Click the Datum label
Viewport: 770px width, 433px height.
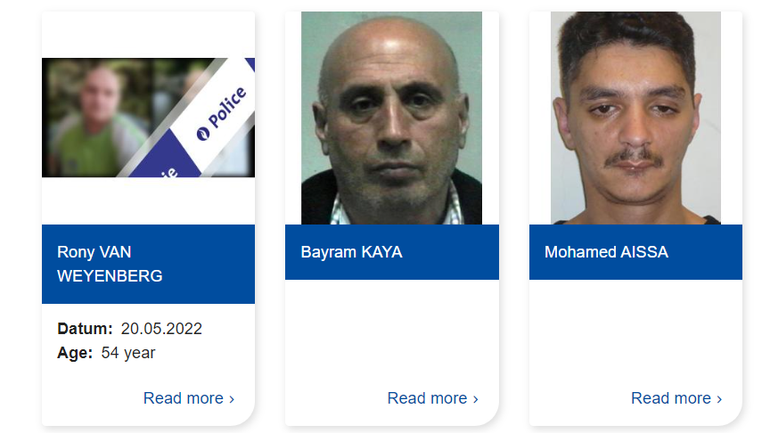(x=85, y=328)
